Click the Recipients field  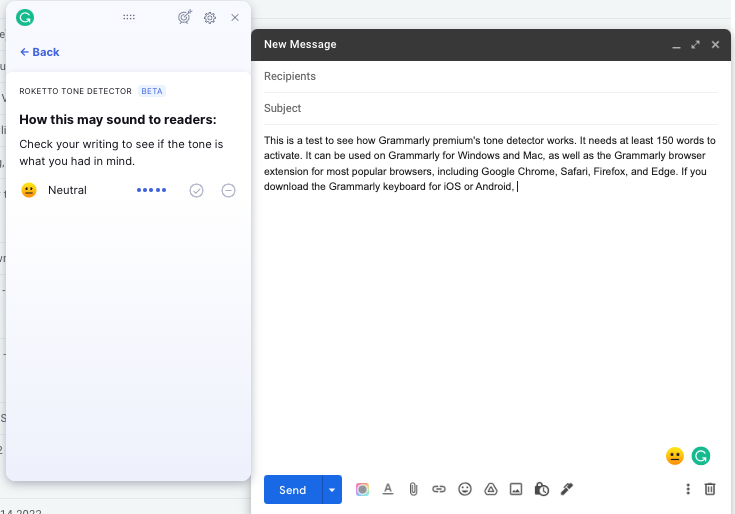(491, 76)
